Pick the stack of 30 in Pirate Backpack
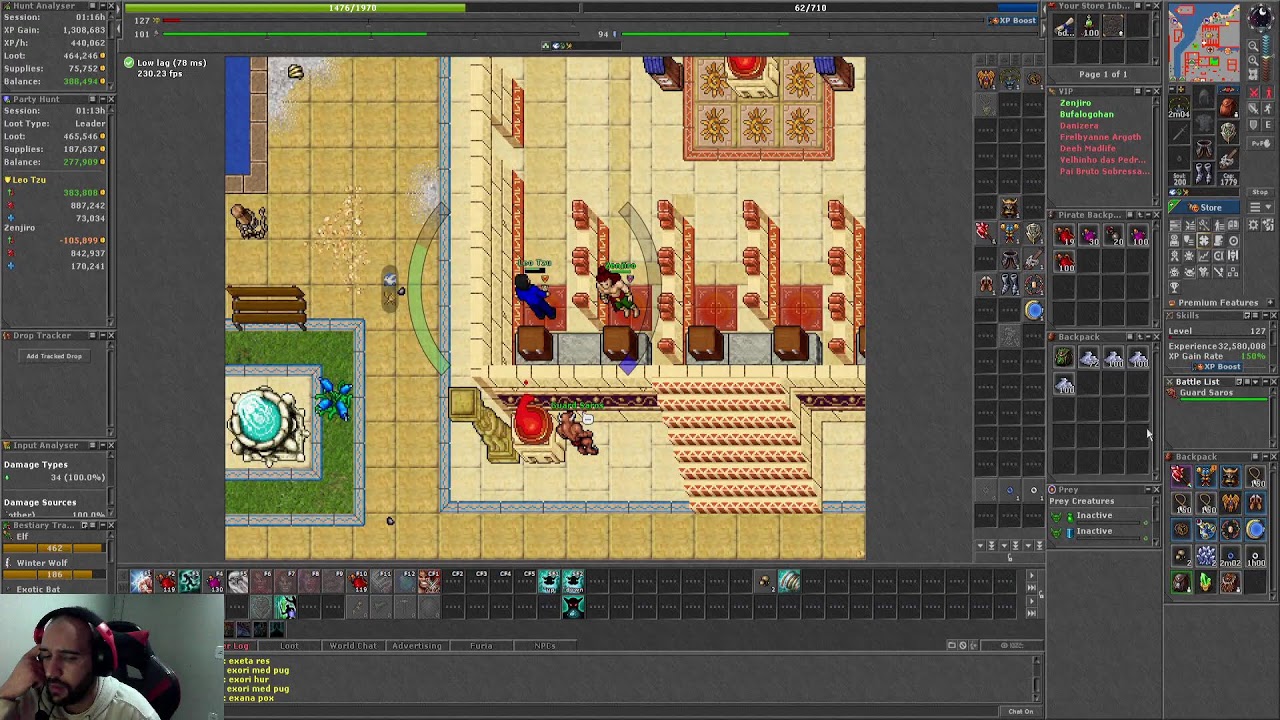Screen dimensions: 1280x720 [x=1090, y=237]
